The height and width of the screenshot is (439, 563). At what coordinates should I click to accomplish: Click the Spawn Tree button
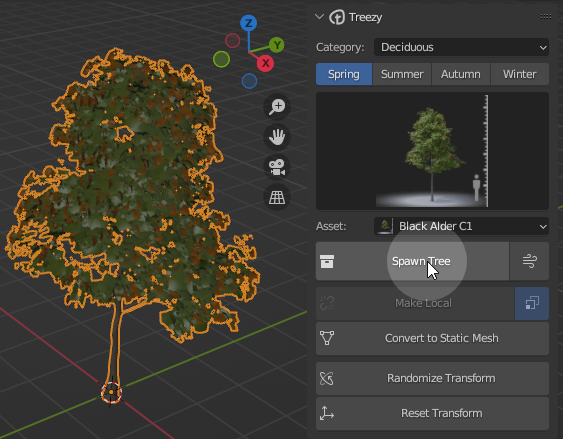click(412, 261)
